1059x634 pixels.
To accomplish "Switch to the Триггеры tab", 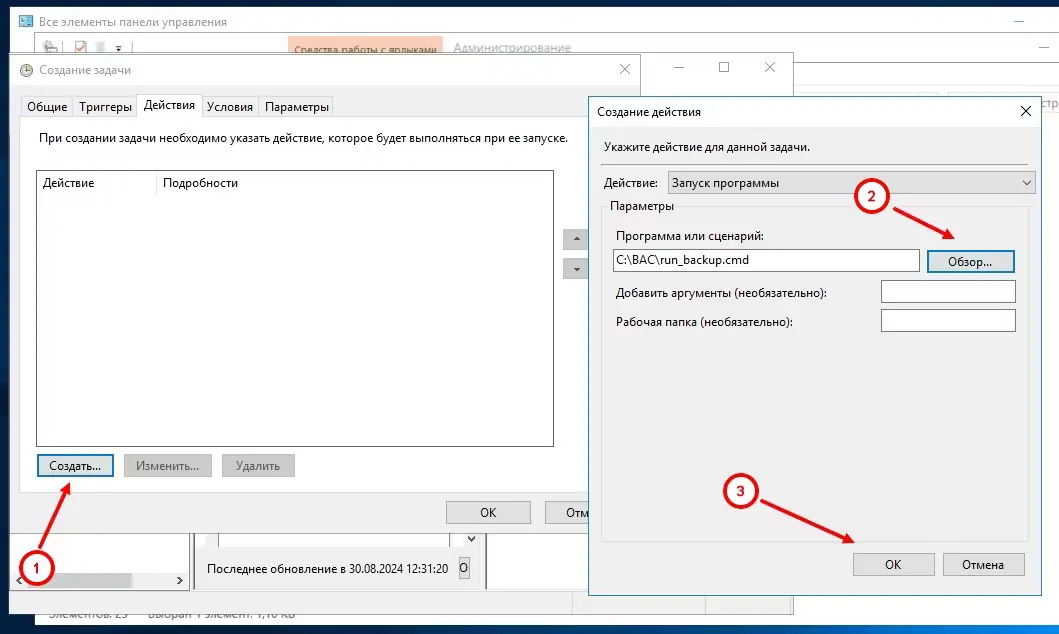I will pyautogui.click(x=105, y=107).
